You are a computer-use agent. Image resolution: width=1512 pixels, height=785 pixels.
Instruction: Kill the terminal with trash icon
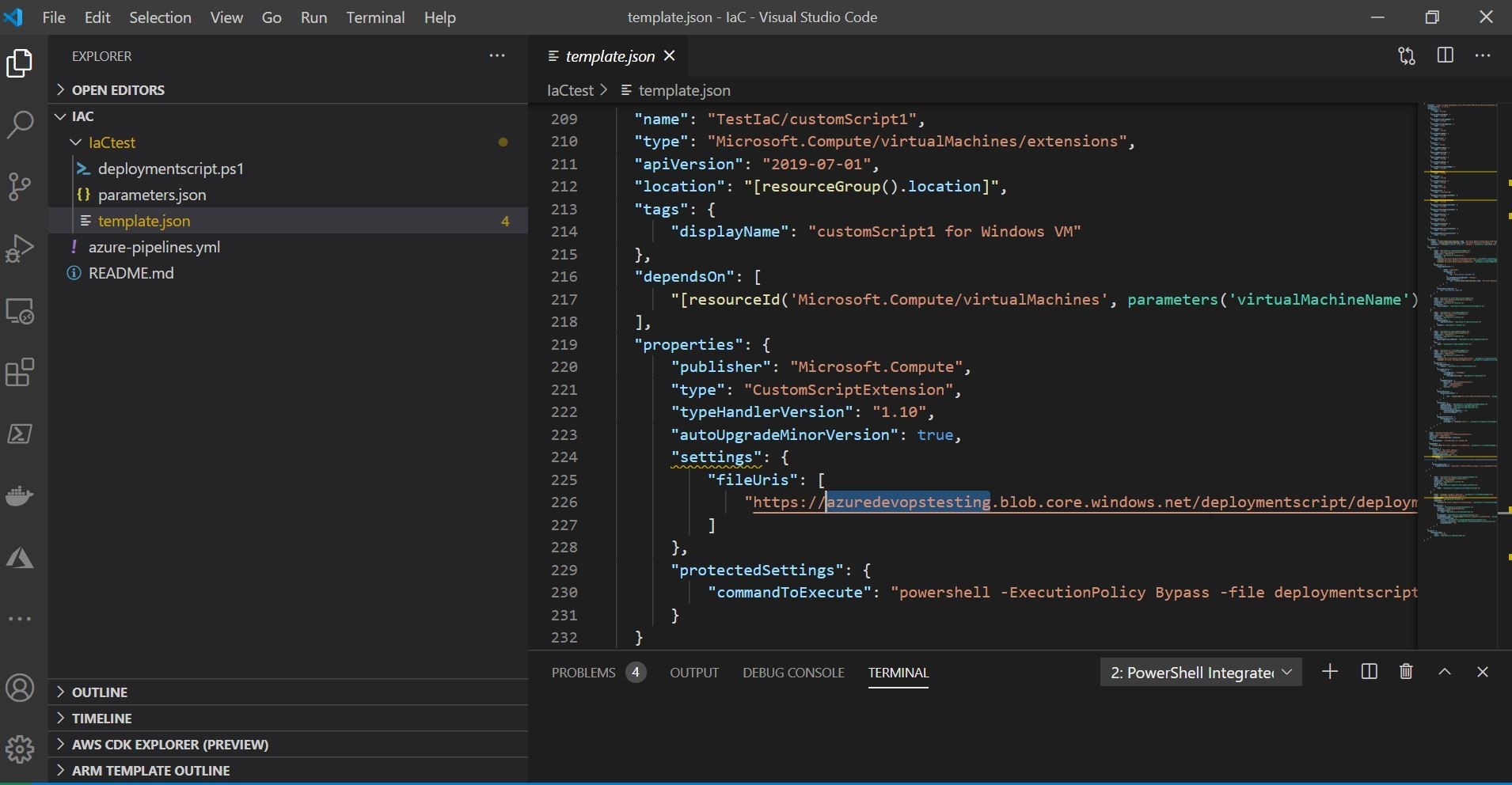(x=1406, y=672)
